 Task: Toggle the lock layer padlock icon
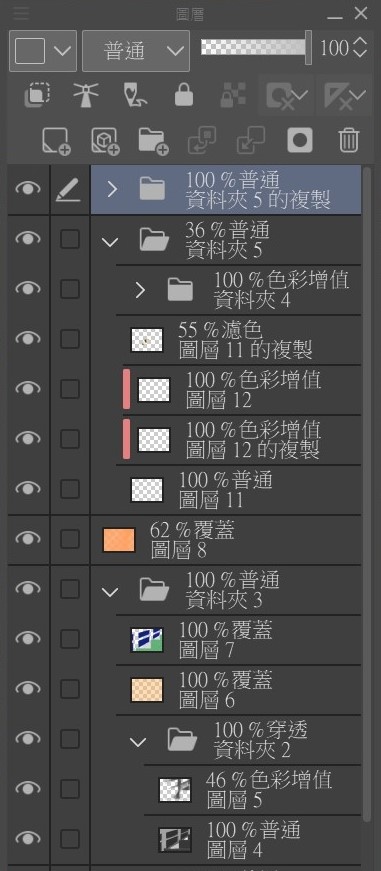(x=184, y=96)
